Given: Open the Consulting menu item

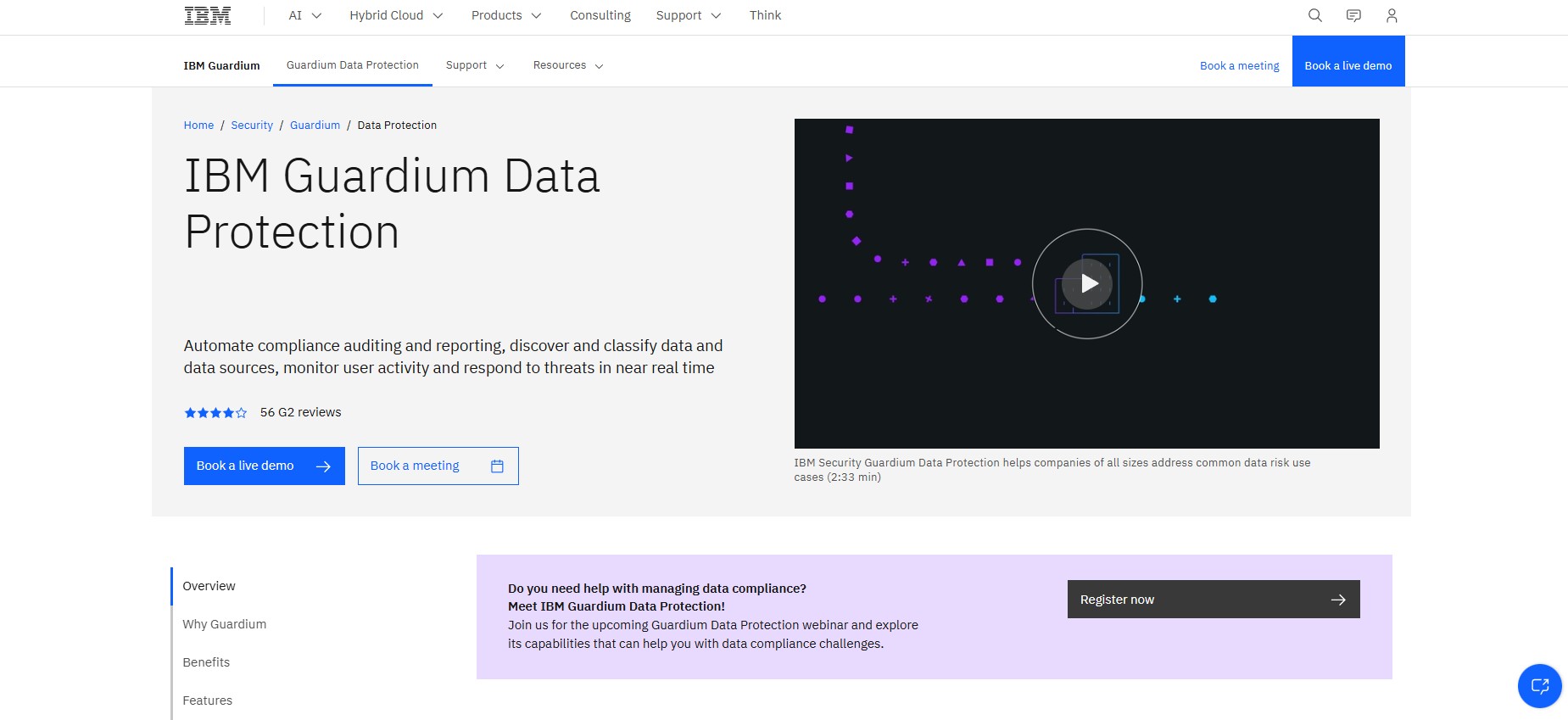Looking at the screenshot, I should [x=600, y=15].
